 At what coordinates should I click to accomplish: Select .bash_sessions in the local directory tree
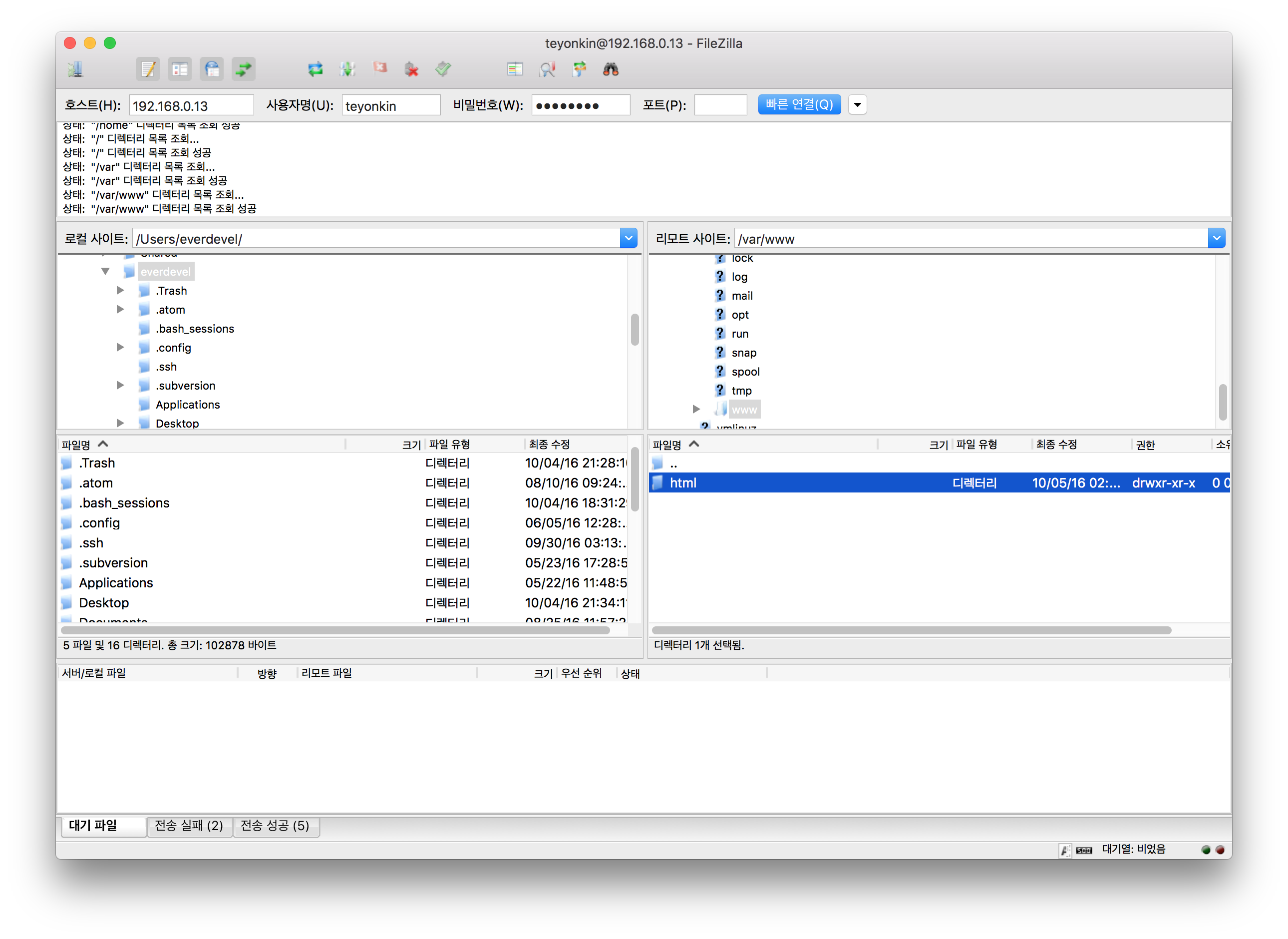point(194,329)
